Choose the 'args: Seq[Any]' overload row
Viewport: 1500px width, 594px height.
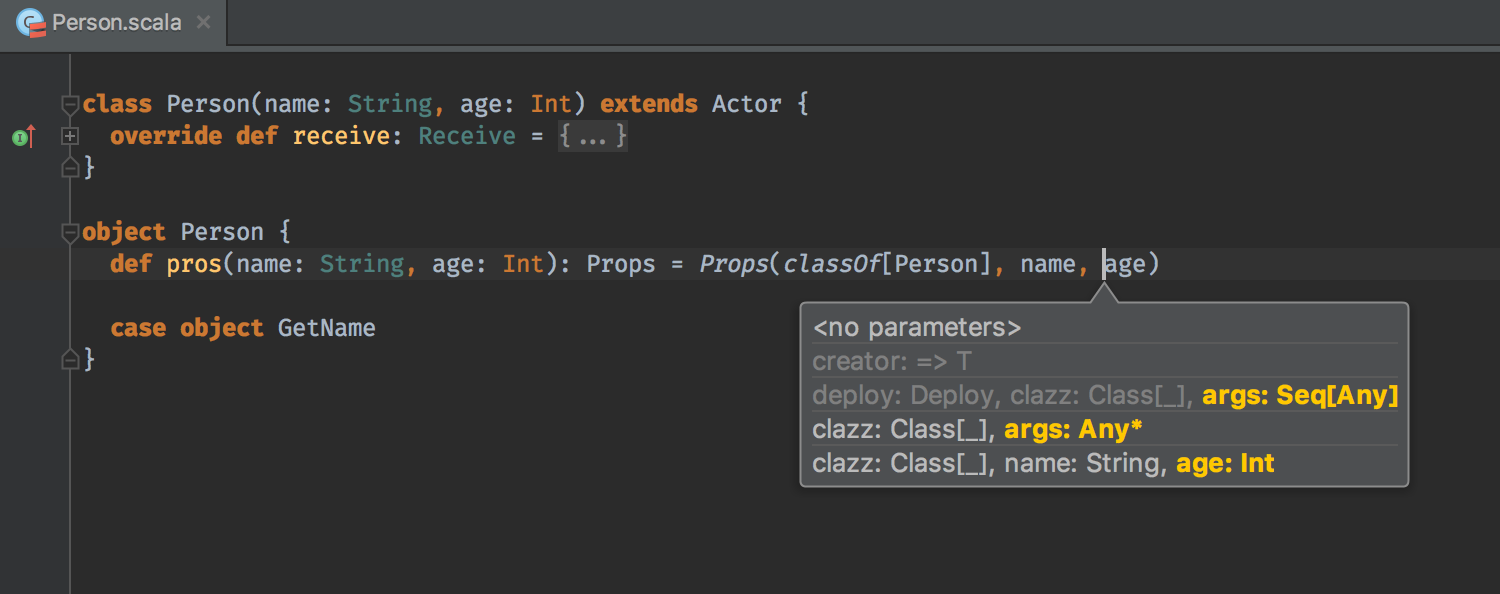(1104, 395)
